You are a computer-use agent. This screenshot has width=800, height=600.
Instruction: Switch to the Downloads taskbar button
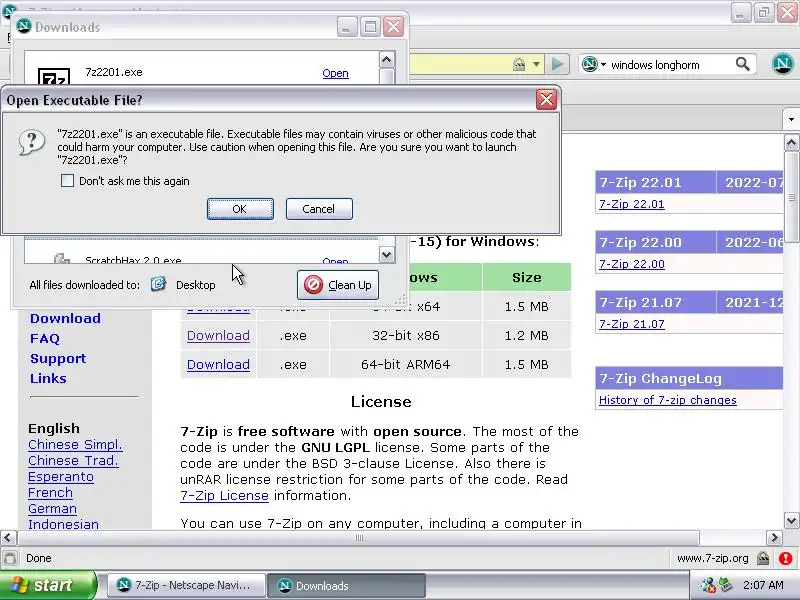(x=346, y=585)
